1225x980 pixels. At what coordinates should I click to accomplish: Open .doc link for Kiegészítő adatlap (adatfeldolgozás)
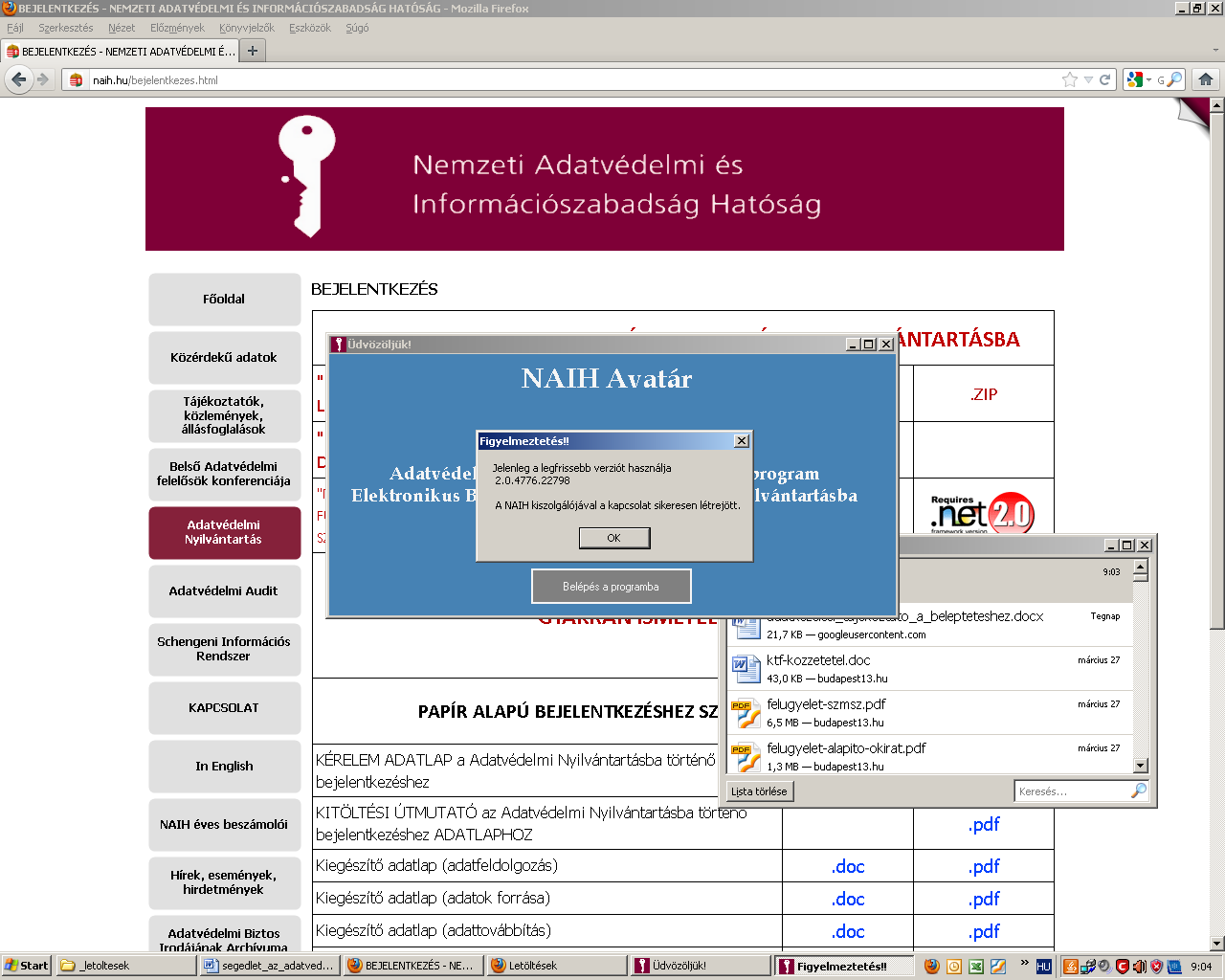click(x=848, y=867)
